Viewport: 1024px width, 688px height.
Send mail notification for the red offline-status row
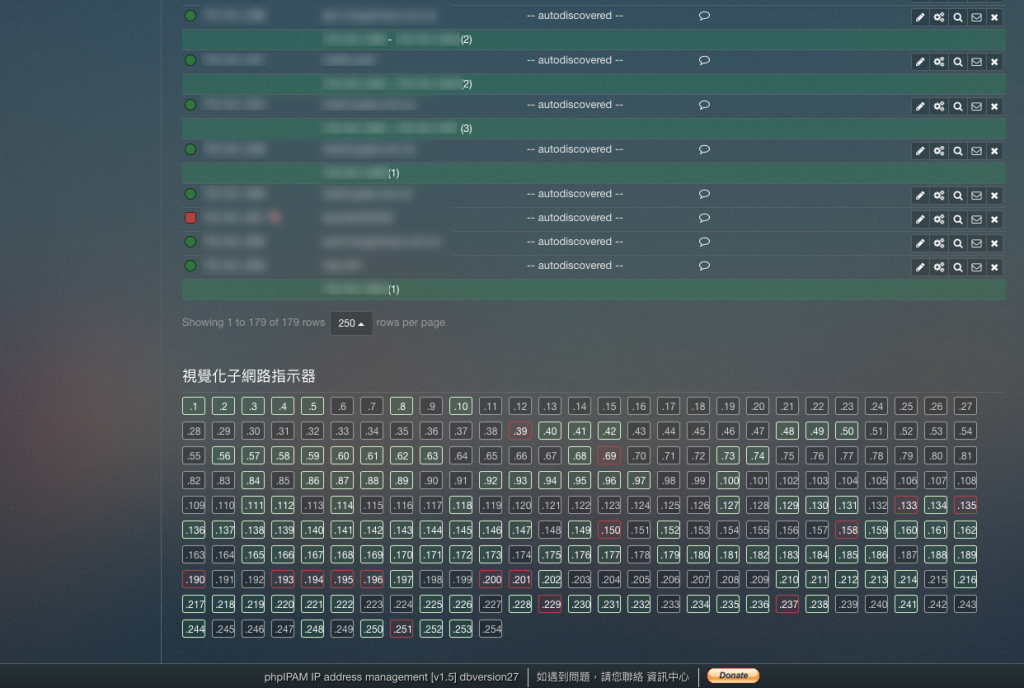(x=976, y=219)
